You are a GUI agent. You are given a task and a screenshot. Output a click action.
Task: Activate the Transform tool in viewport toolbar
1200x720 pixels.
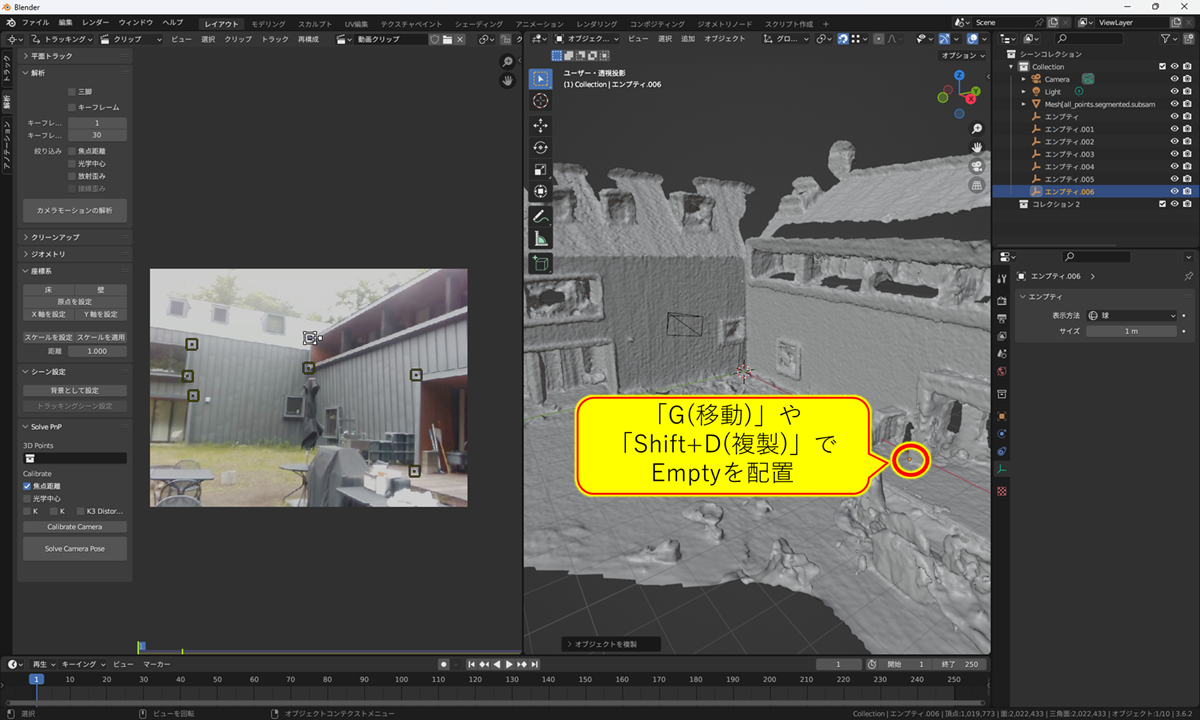click(x=540, y=191)
